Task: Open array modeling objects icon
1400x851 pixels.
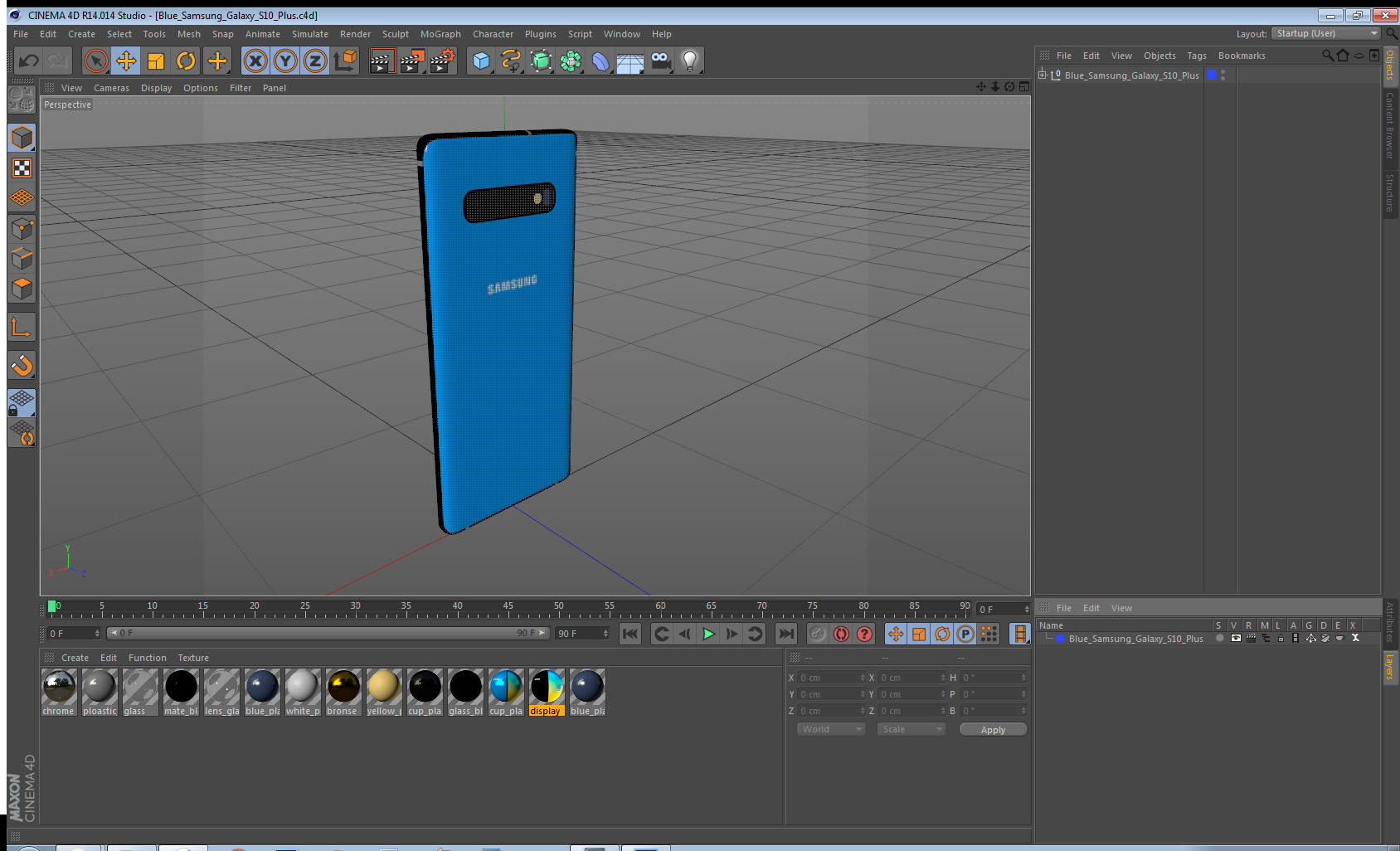Action: pos(571,61)
